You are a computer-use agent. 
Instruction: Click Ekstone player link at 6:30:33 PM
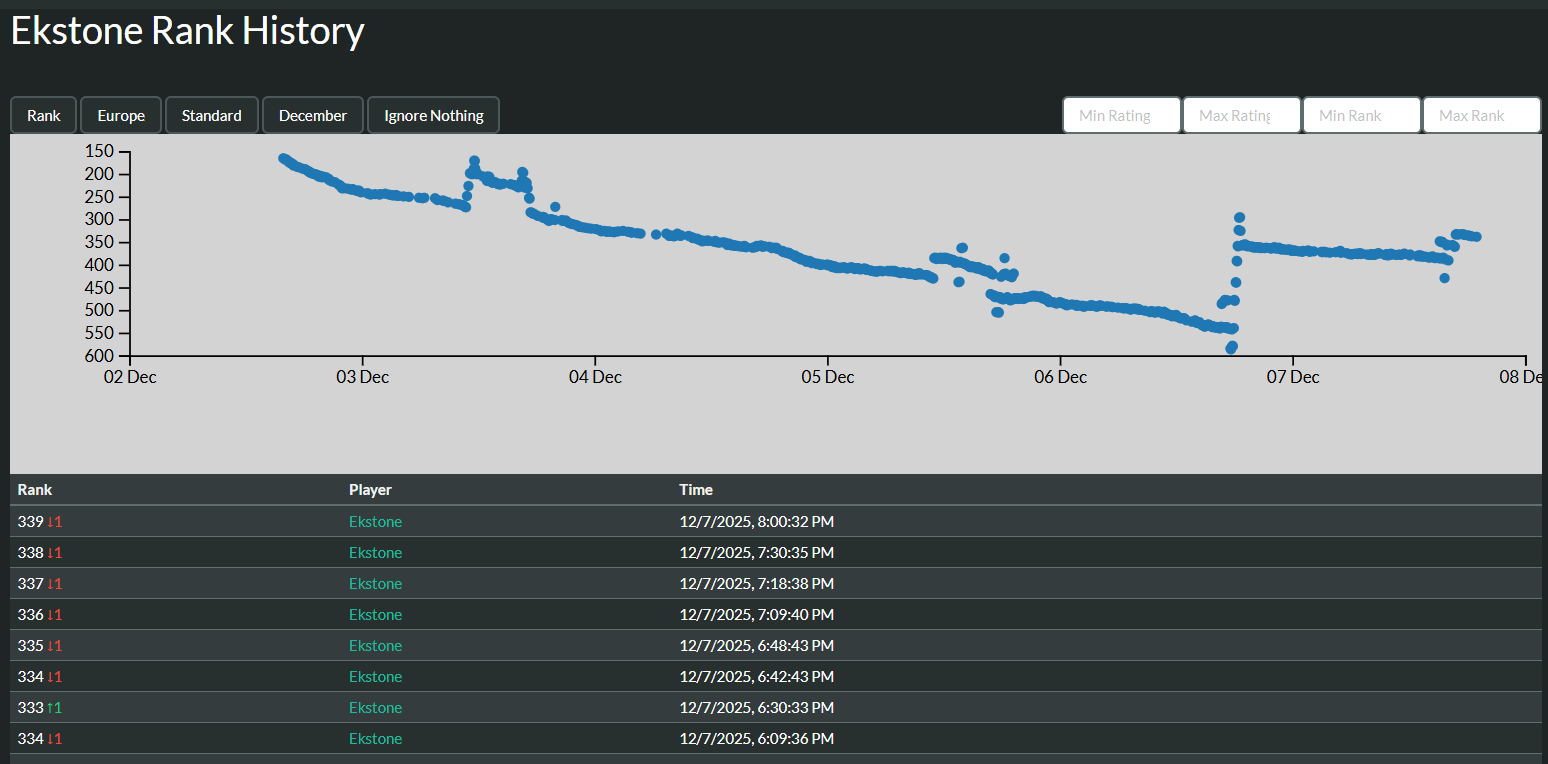point(375,707)
